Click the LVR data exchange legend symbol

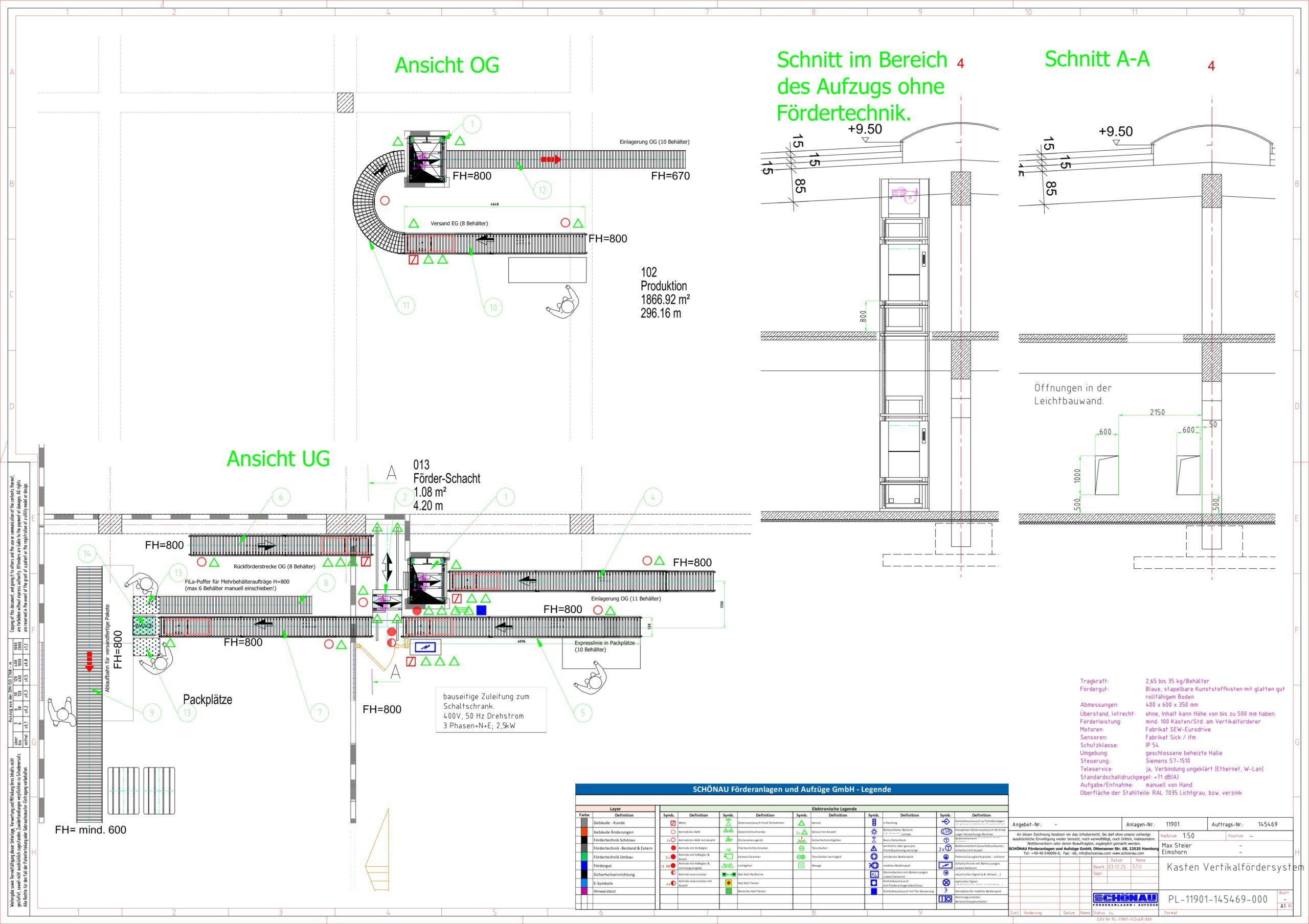coord(946,831)
